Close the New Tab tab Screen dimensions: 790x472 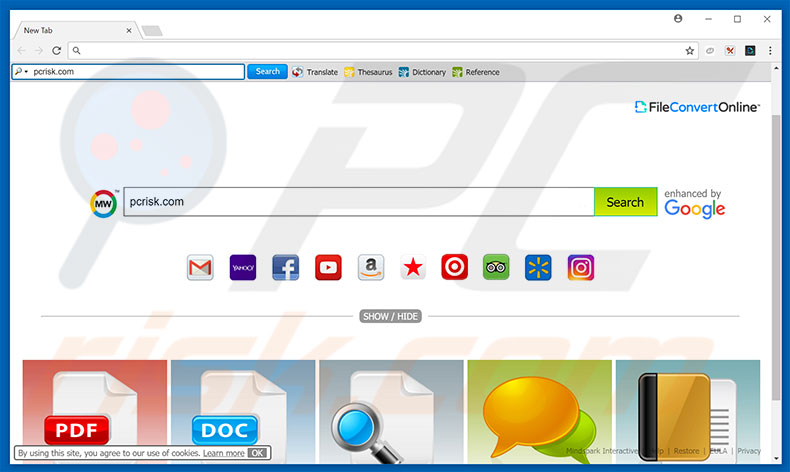click(129, 30)
